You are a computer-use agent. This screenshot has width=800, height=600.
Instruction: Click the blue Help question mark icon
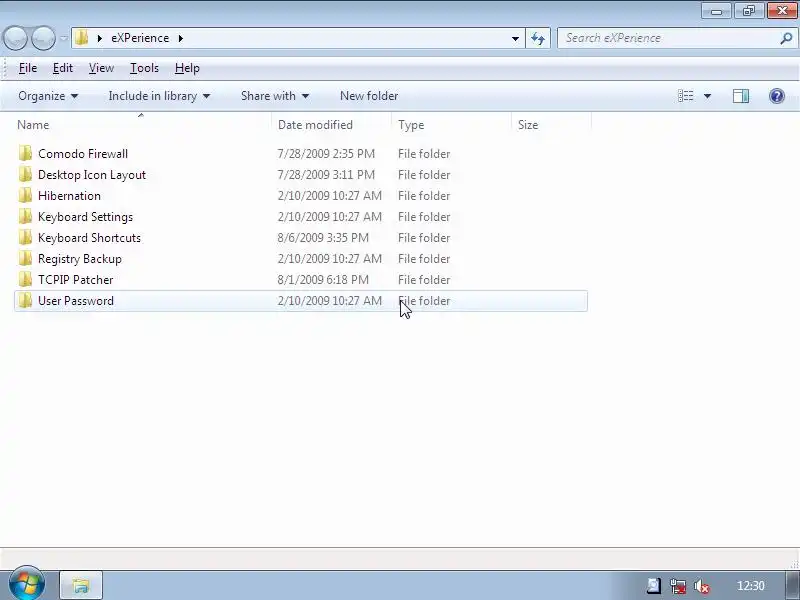[777, 96]
